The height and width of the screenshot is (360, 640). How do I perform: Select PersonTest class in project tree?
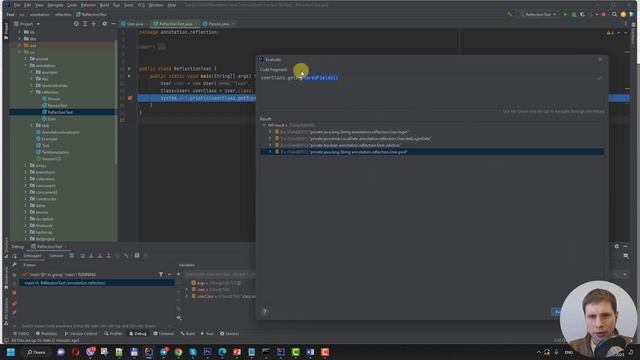[57, 105]
